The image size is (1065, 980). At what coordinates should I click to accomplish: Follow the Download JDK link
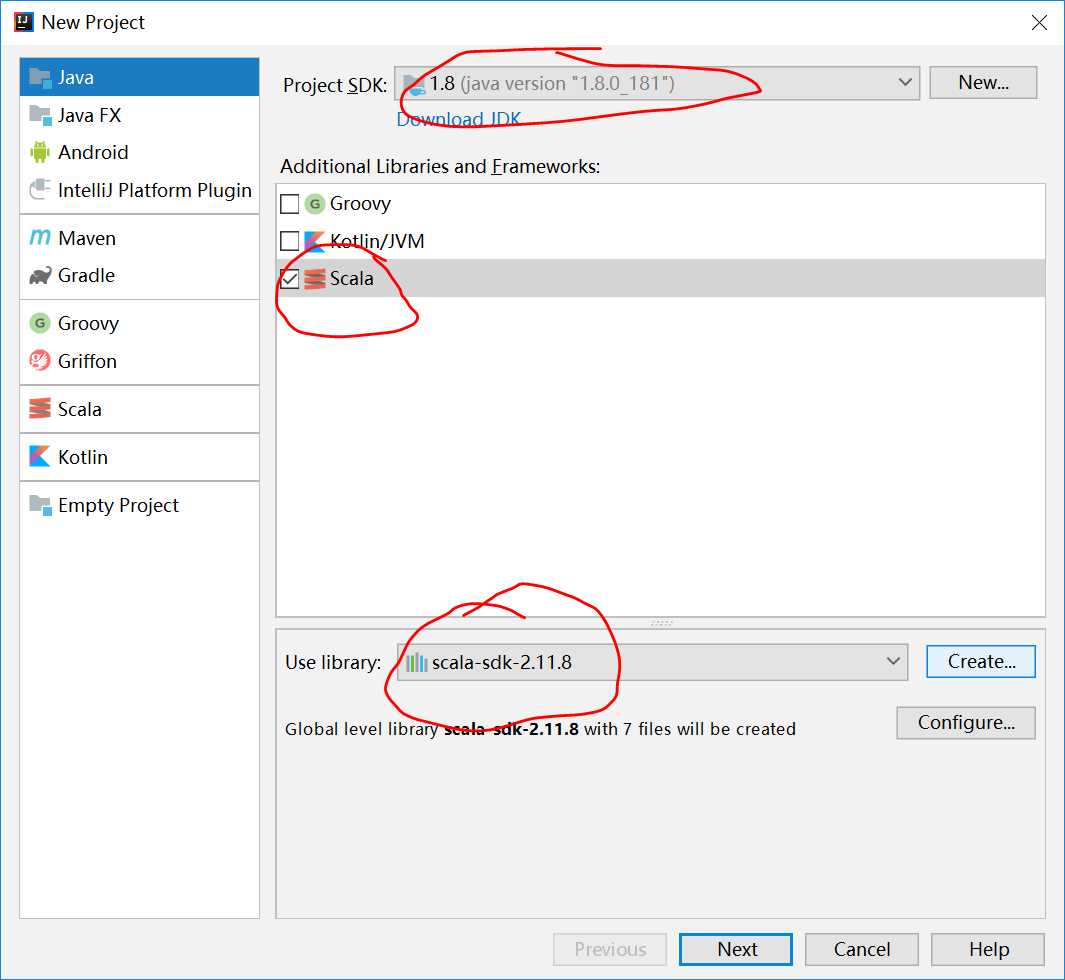(458, 120)
